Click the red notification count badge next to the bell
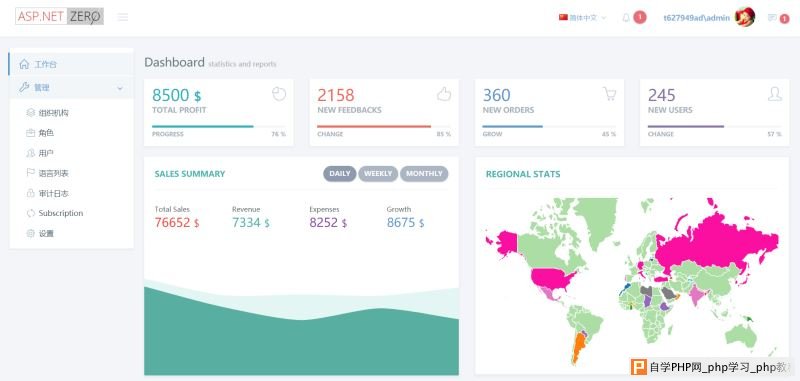Screen dimensions: 800x381 click(640, 17)
